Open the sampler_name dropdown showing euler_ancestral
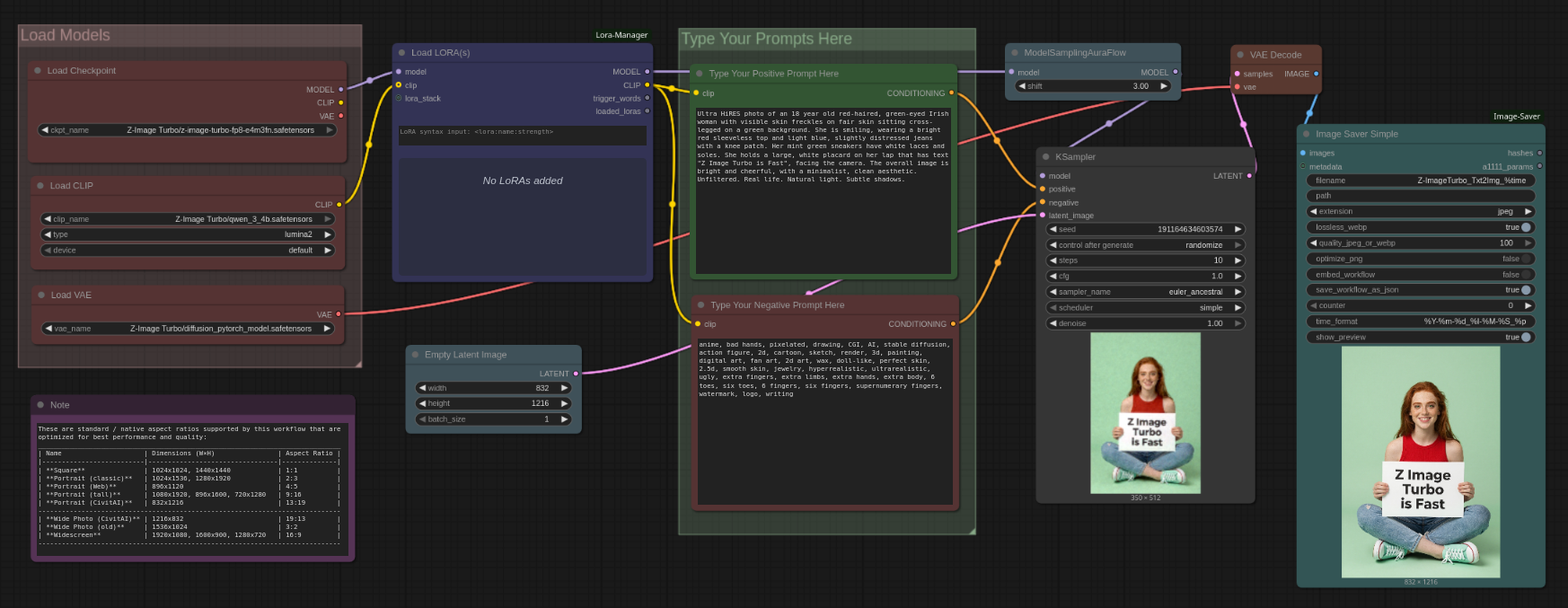1568x608 pixels. tap(1145, 292)
